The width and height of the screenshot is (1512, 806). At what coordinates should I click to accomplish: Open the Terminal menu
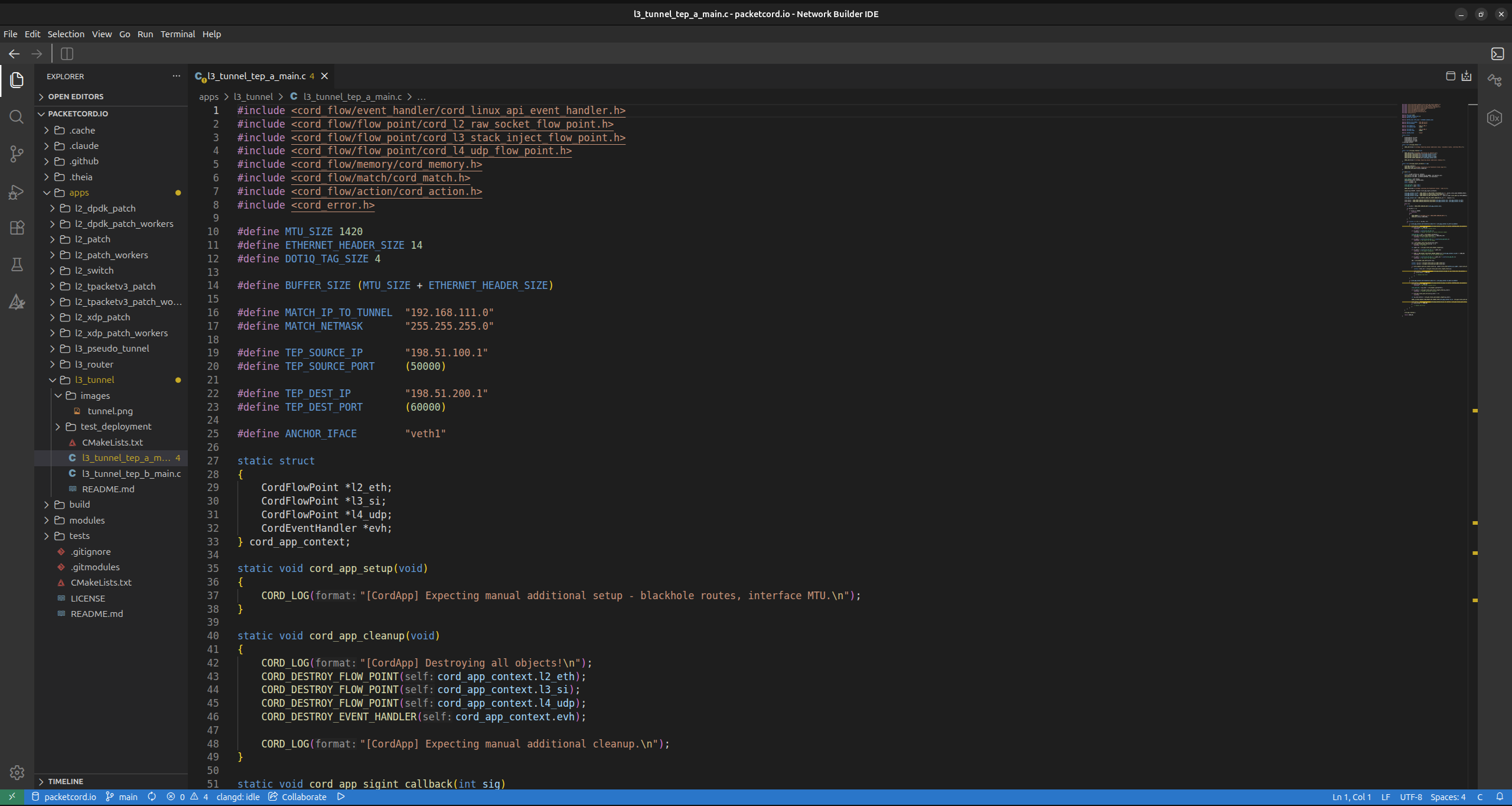click(177, 34)
